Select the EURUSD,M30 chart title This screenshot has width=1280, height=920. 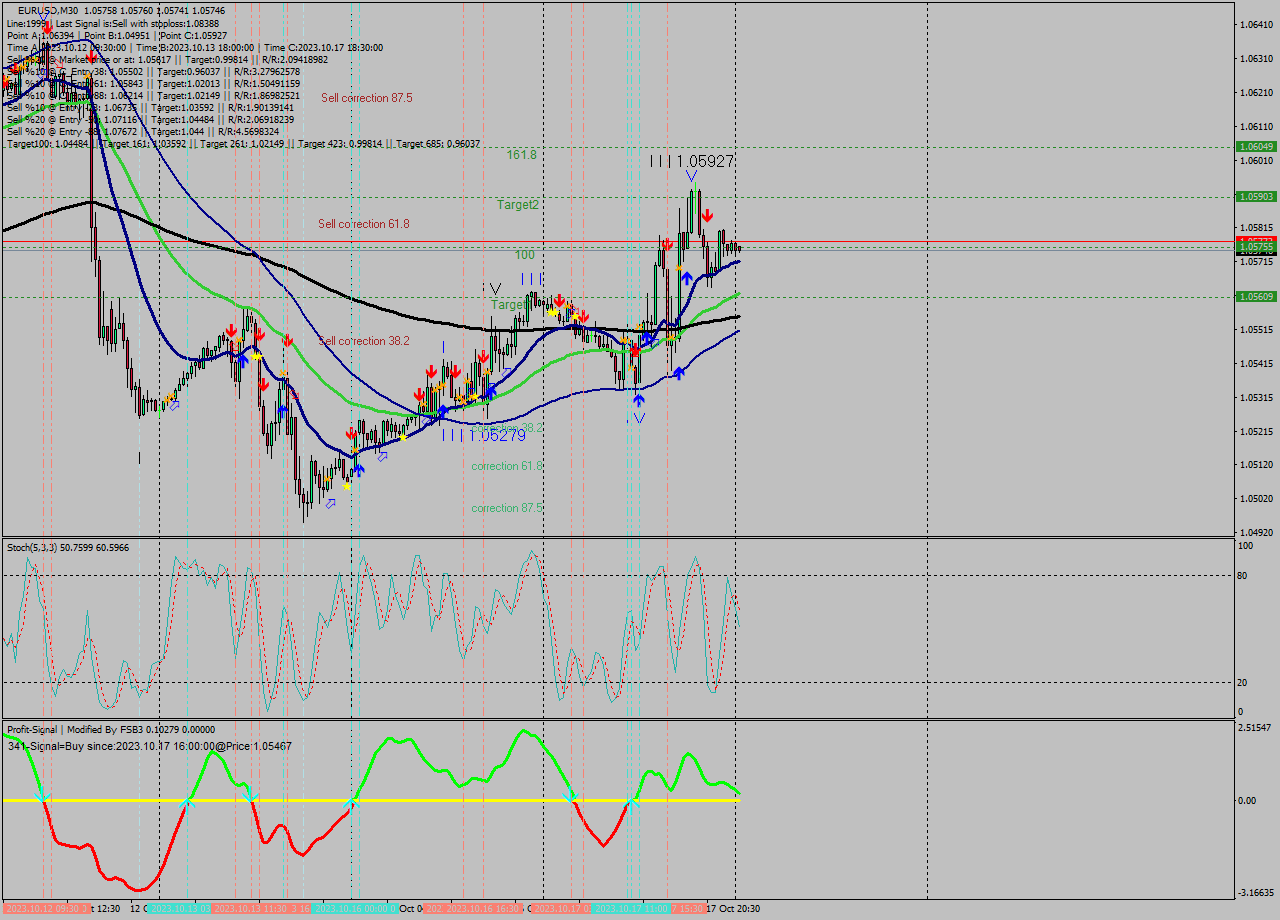pos(32,11)
